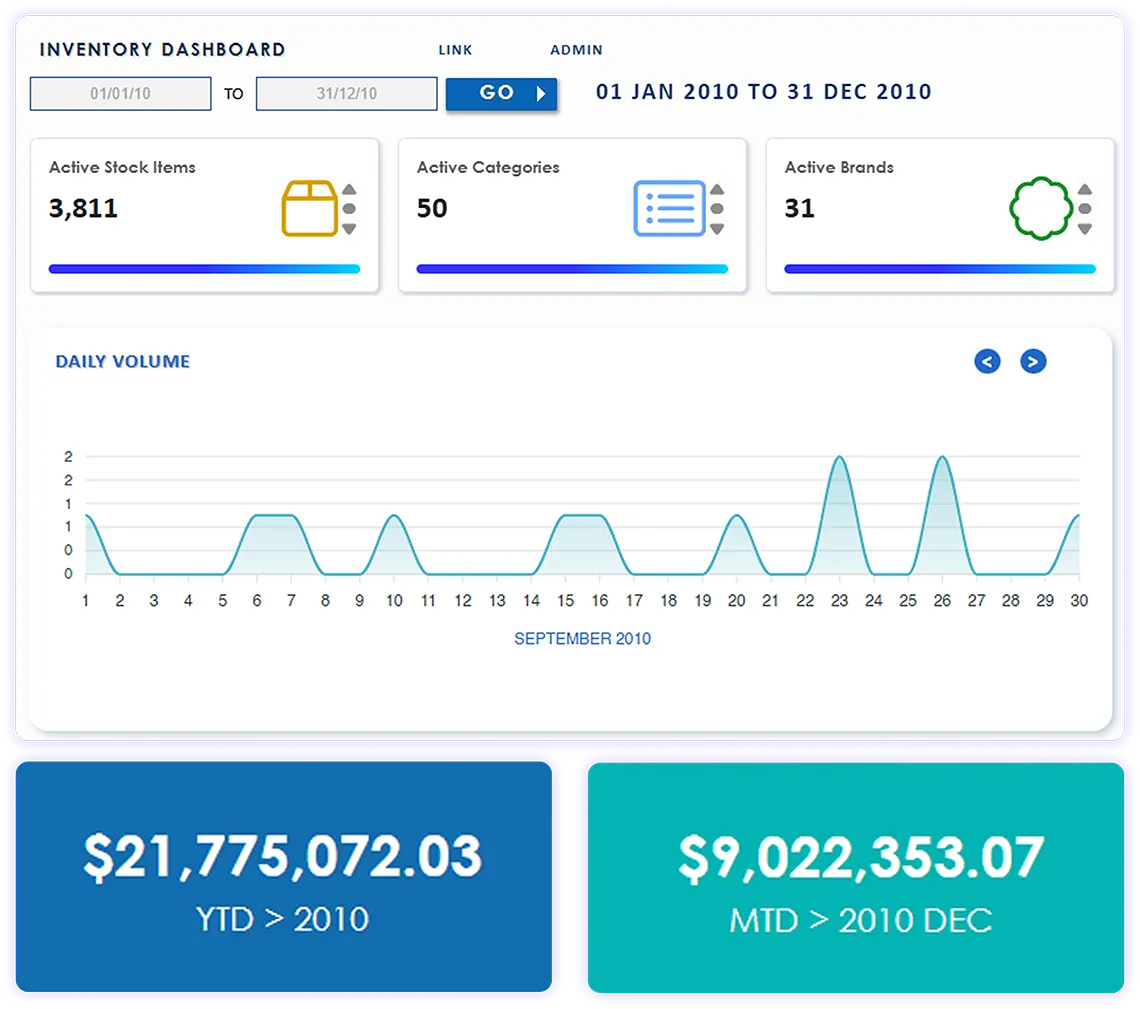Click down arrow on Active Stock Items card
This screenshot has height=1009, width=1140.
(349, 229)
